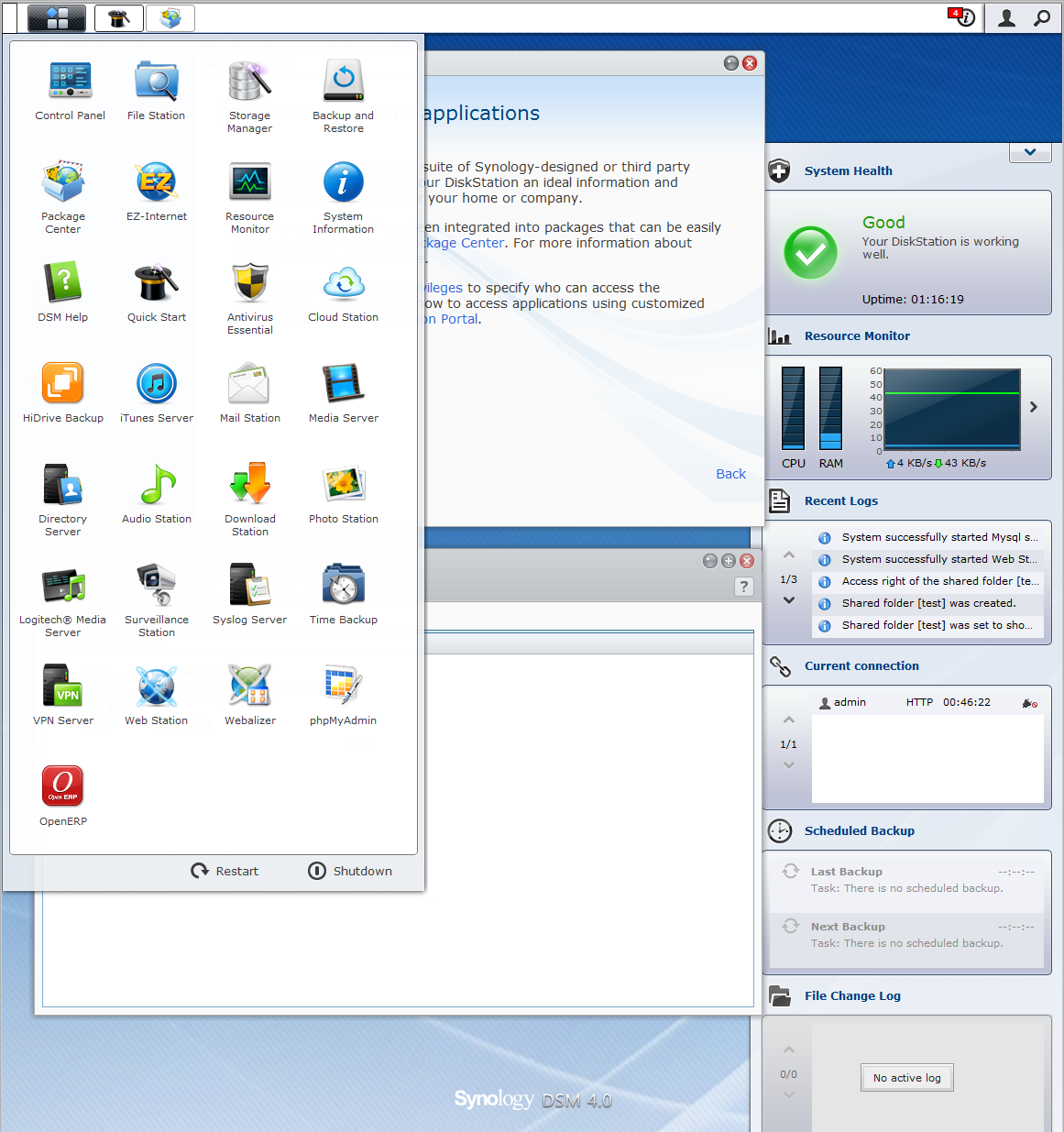Launch File Station

[157, 90]
